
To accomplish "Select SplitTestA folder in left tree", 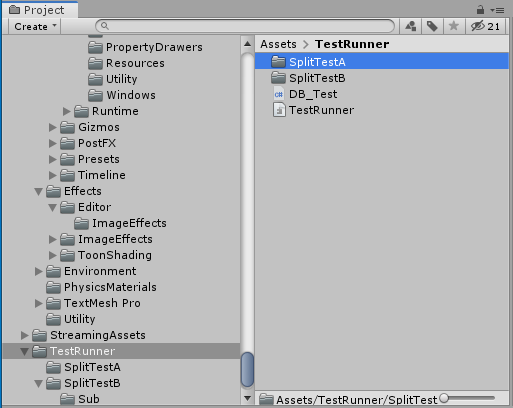I will pyautogui.click(x=83, y=367).
